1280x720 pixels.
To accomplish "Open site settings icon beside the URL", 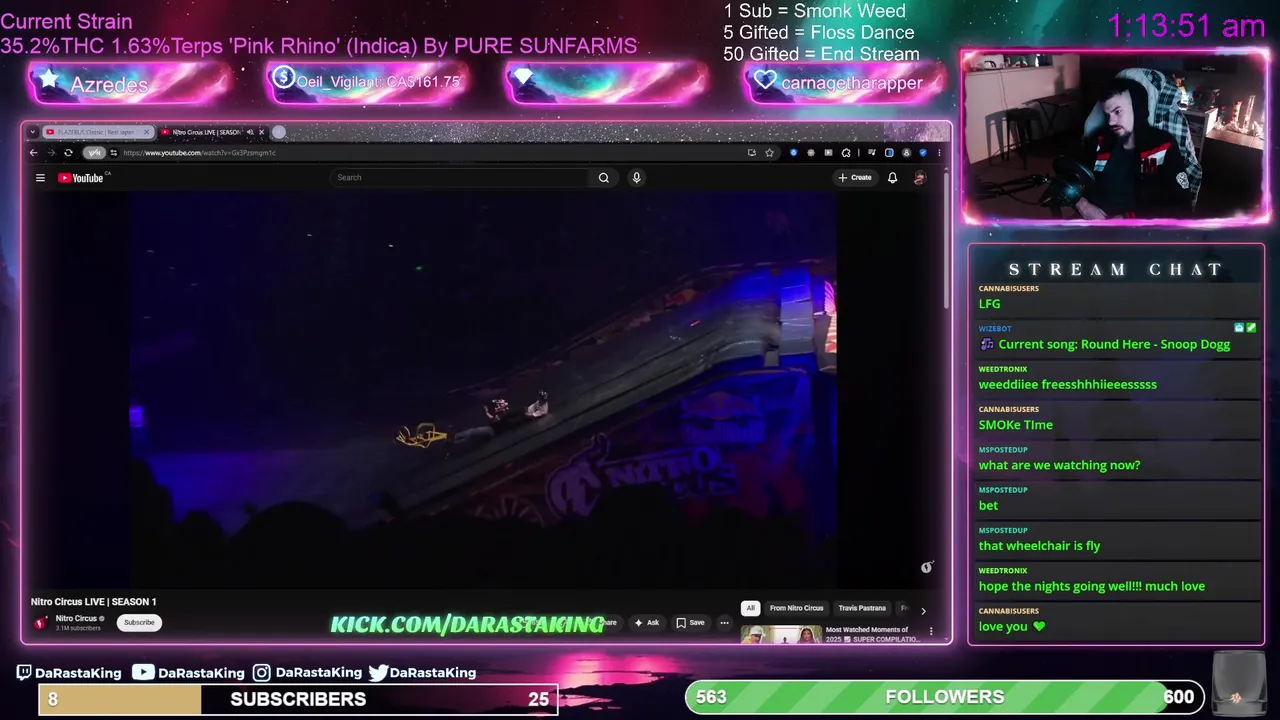I will coord(114,153).
